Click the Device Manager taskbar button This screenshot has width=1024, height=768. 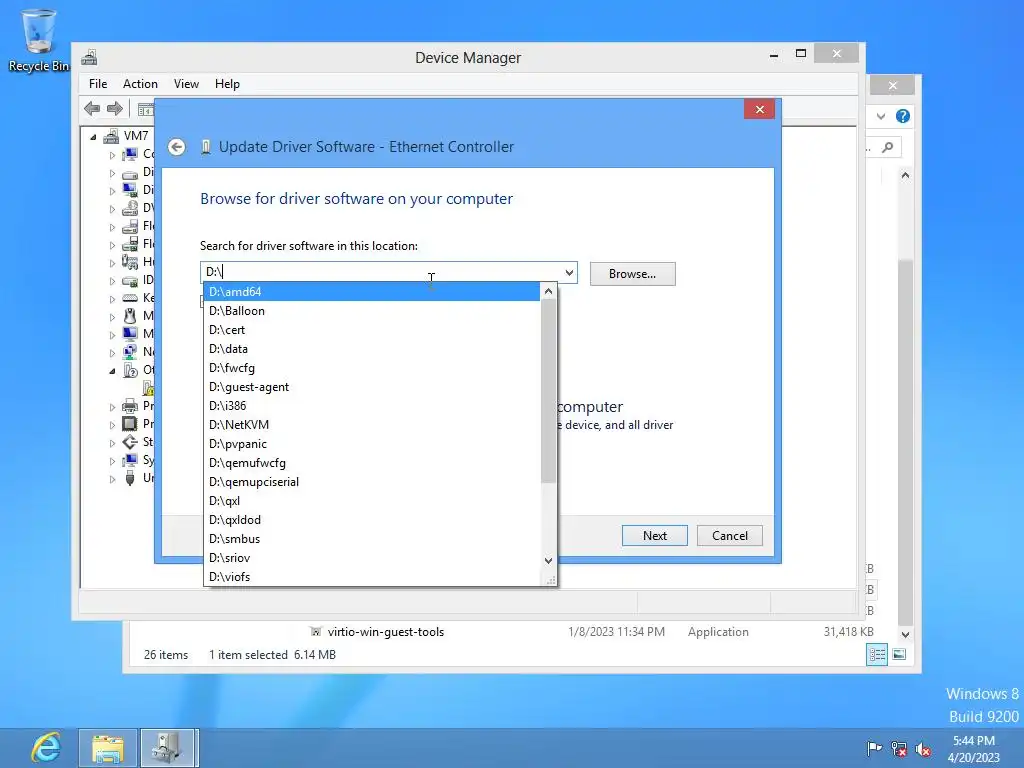(x=168, y=748)
